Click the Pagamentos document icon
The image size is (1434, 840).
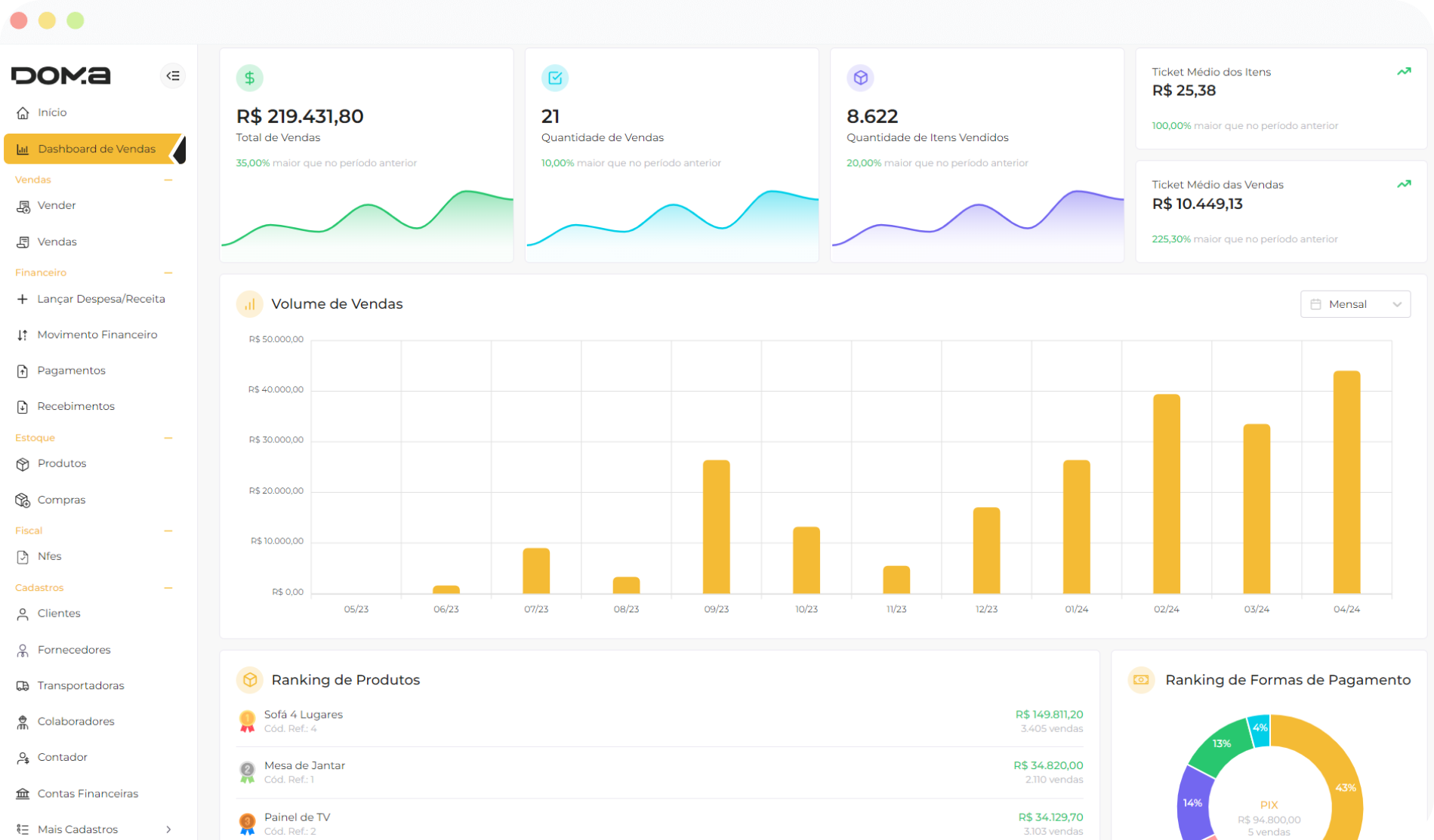[23, 371]
